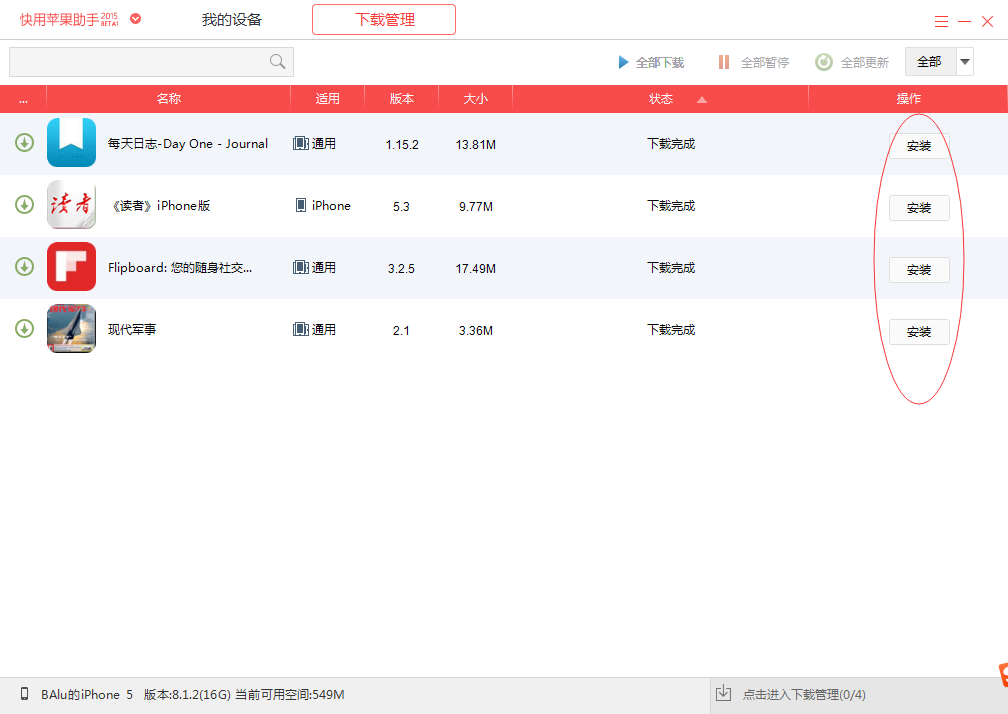The width and height of the screenshot is (1008, 714).
Task: Click green download arrow beside 现代军事
Action: [24, 329]
